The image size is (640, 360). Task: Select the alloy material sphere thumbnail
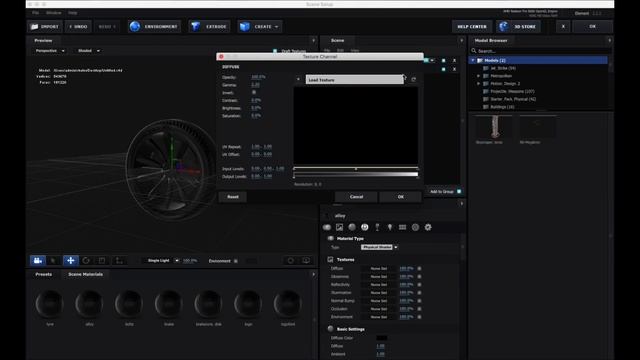[89, 304]
